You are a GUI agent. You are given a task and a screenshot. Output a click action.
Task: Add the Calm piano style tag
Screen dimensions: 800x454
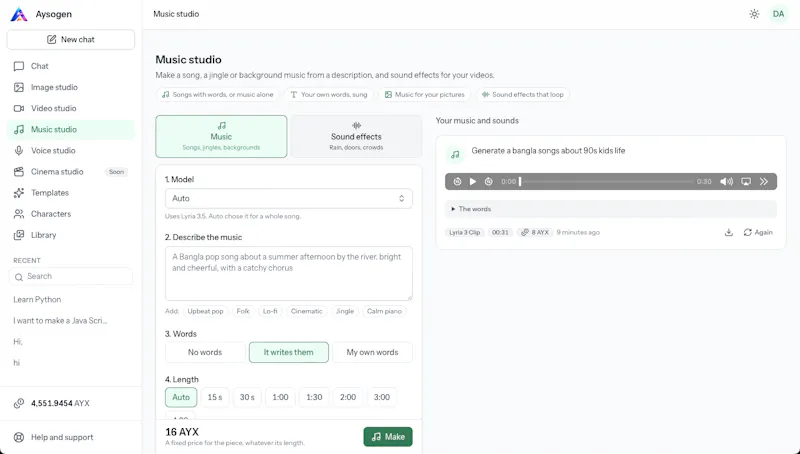tap(384, 311)
